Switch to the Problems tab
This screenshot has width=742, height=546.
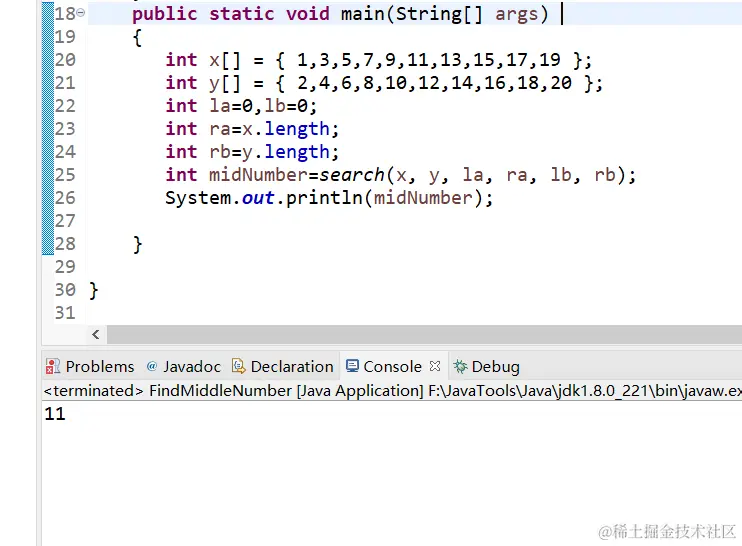[x=90, y=367]
